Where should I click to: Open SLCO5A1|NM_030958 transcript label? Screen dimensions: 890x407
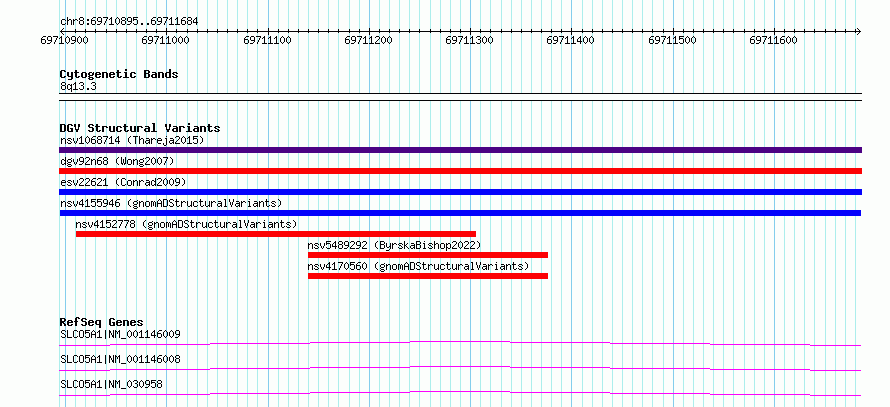point(111,384)
